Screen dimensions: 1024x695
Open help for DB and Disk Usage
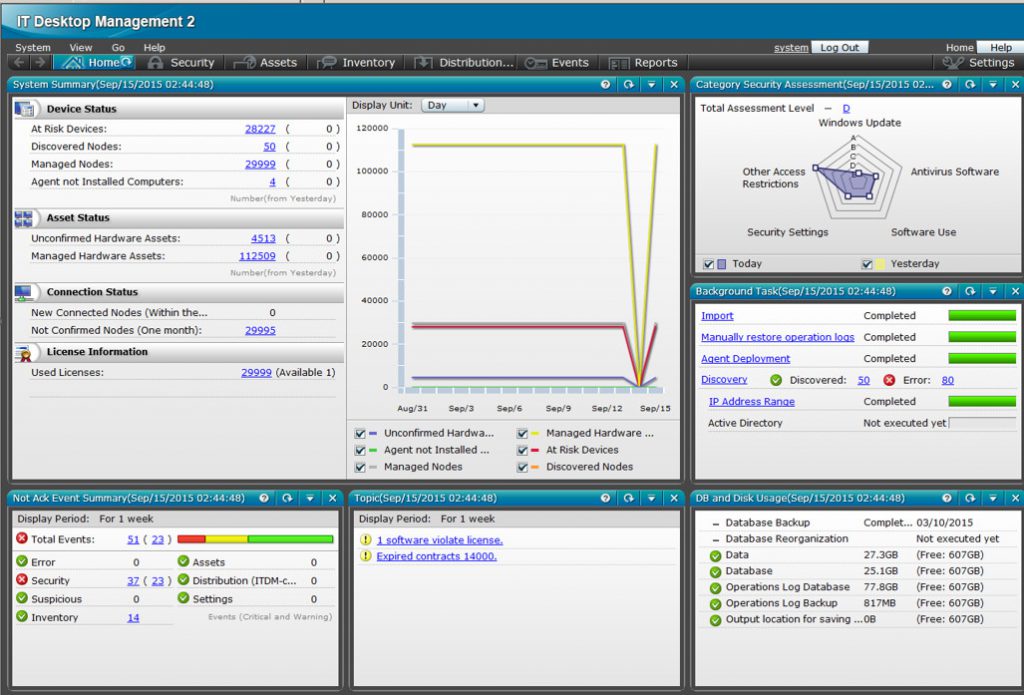point(947,498)
